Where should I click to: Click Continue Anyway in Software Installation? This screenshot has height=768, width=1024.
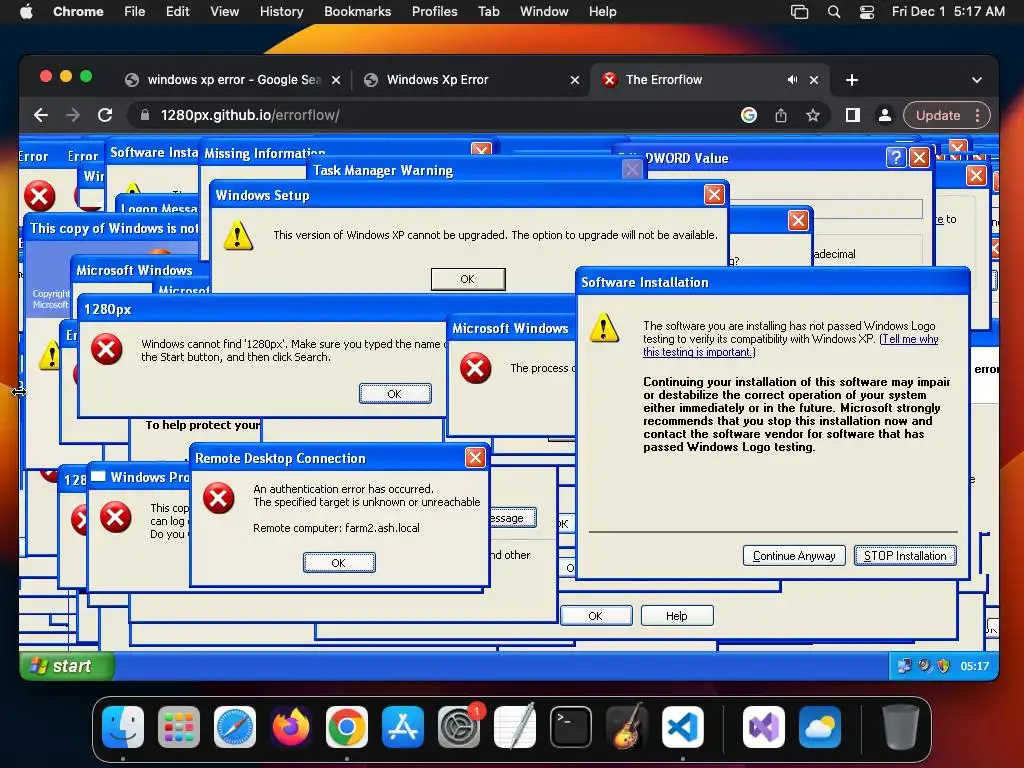coord(793,556)
